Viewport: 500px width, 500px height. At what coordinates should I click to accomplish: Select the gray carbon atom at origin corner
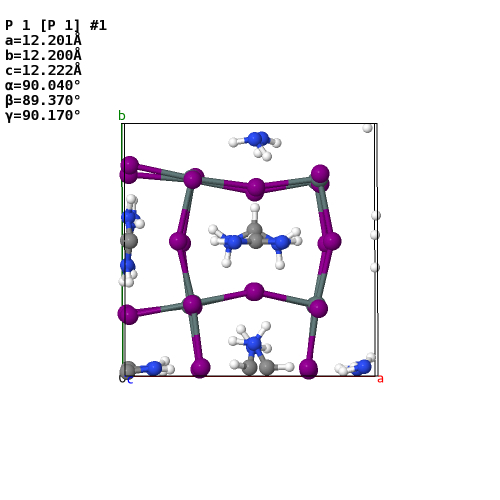(127, 369)
